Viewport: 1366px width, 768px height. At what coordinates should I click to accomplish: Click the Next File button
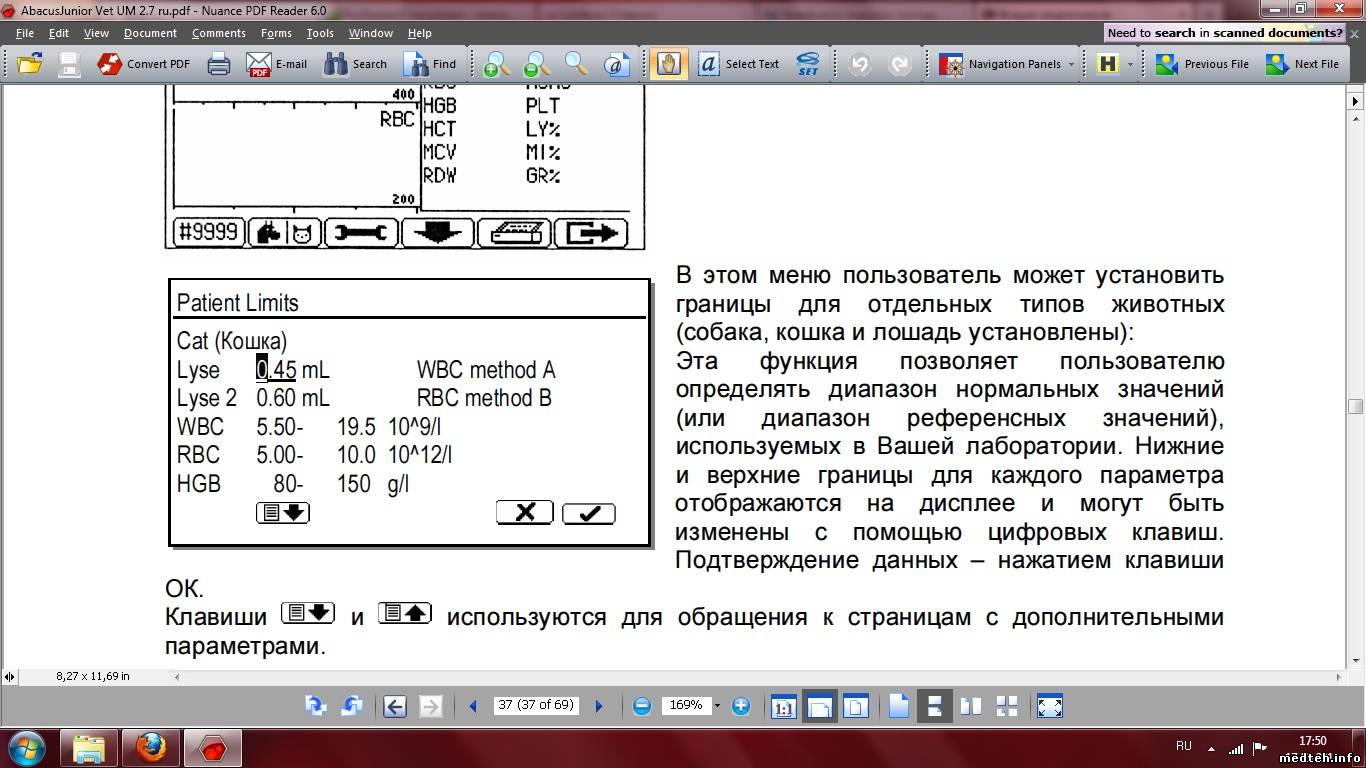coord(1303,64)
